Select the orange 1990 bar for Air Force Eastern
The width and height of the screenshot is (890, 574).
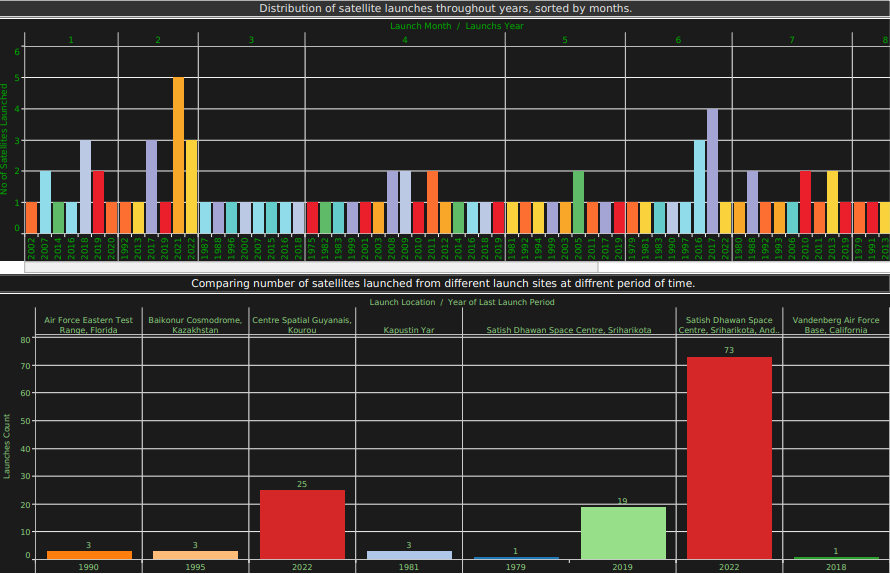coord(89,554)
